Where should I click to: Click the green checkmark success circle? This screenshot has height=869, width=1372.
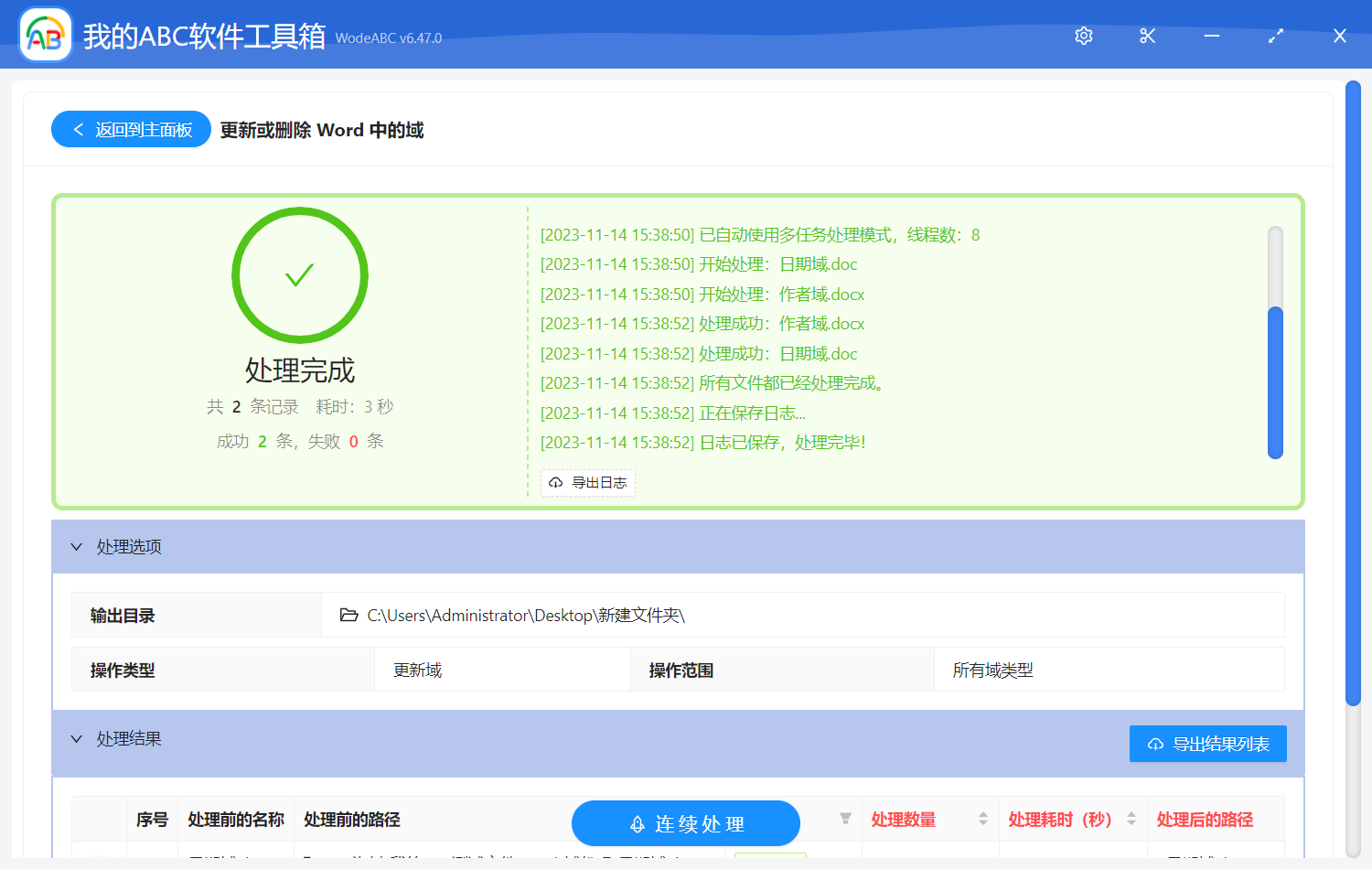[300, 274]
